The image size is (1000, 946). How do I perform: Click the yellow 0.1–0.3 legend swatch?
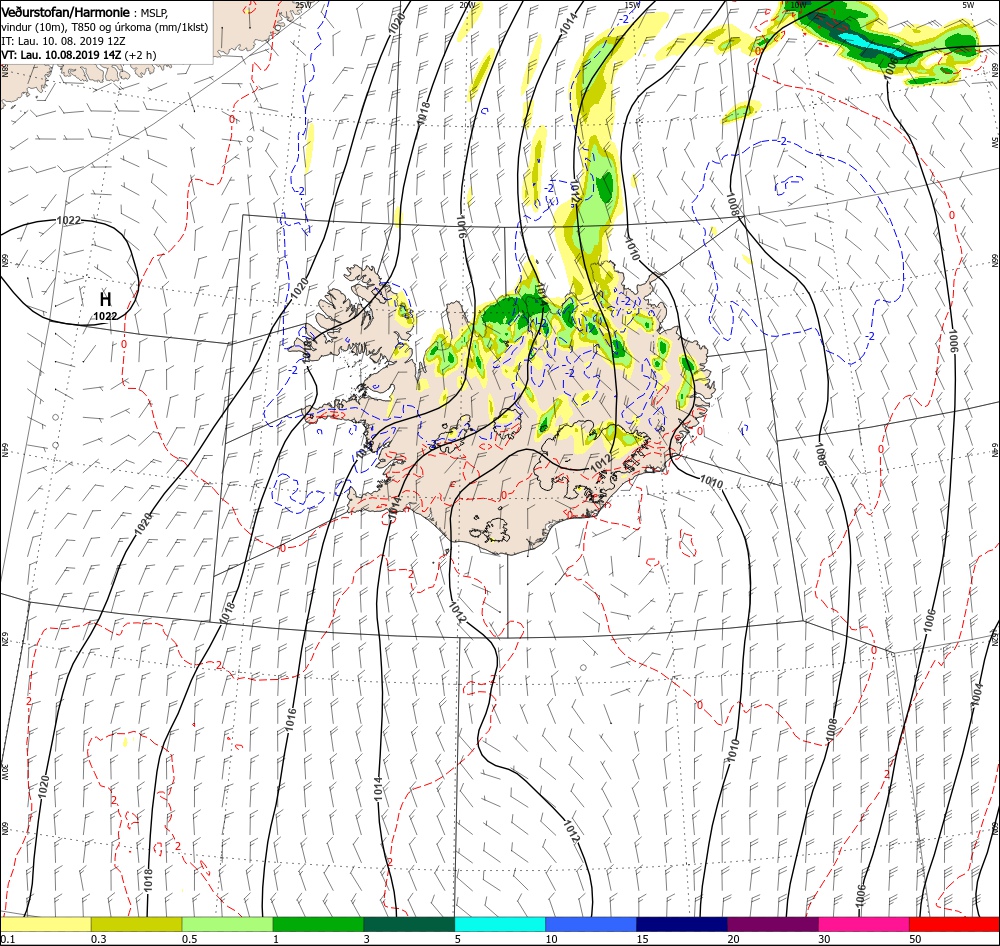pos(45,924)
